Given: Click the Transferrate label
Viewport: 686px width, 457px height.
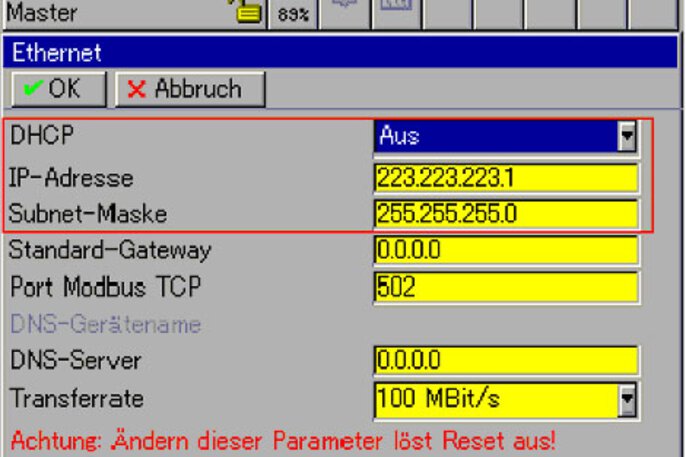Looking at the screenshot, I should point(77,398).
